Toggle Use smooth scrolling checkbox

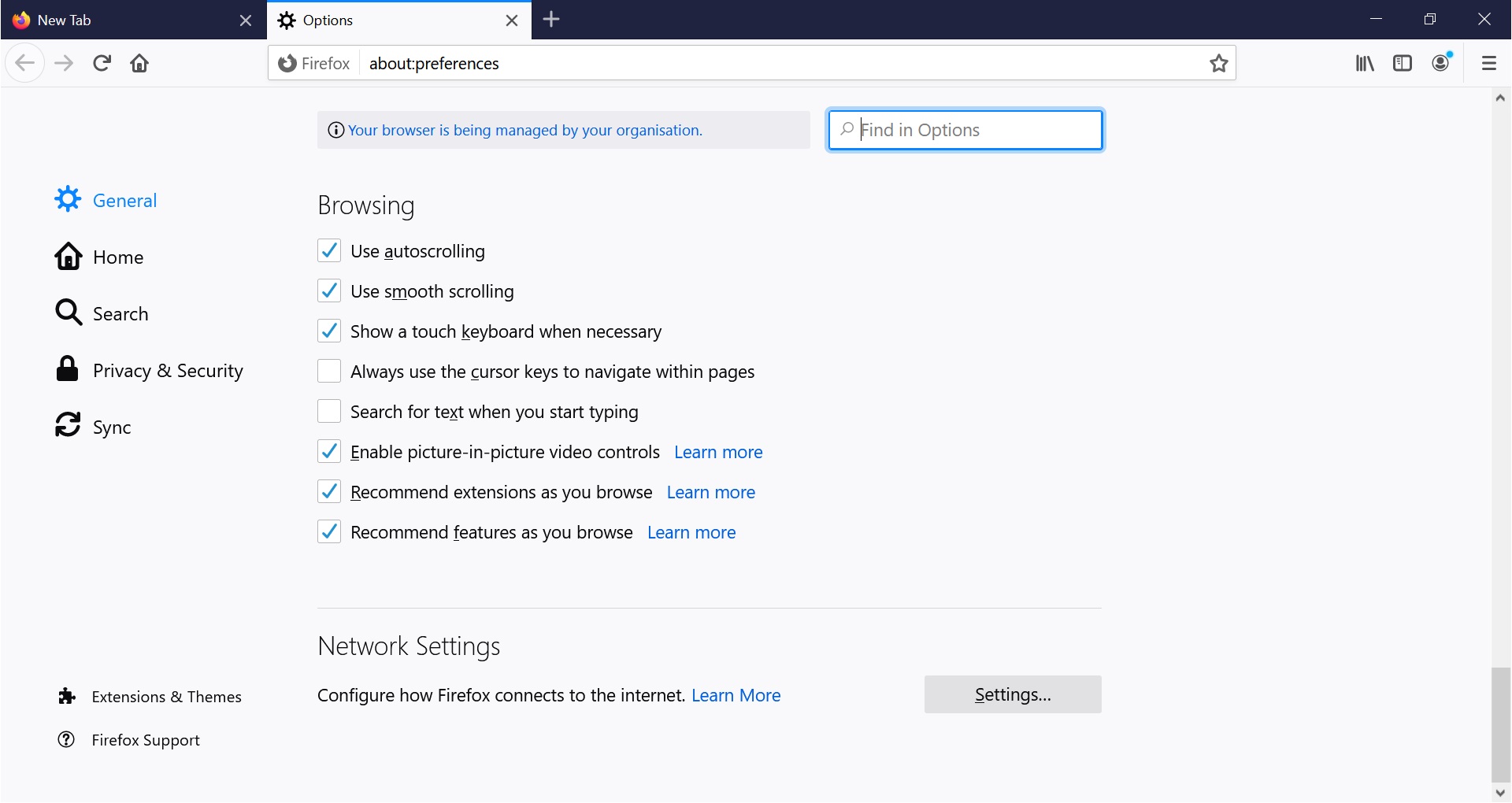[x=329, y=290]
